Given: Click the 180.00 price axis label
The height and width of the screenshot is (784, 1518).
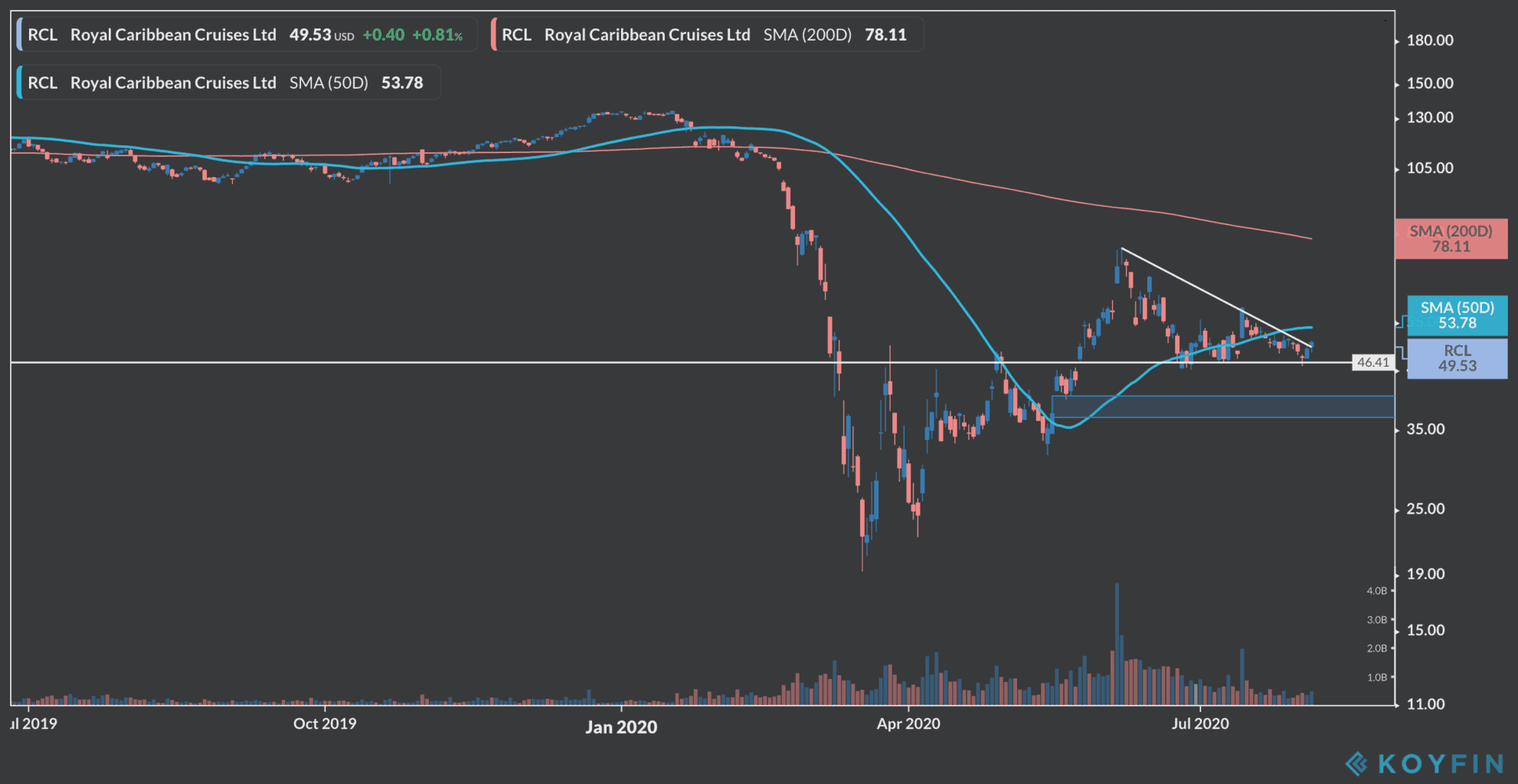Looking at the screenshot, I should (x=1429, y=41).
